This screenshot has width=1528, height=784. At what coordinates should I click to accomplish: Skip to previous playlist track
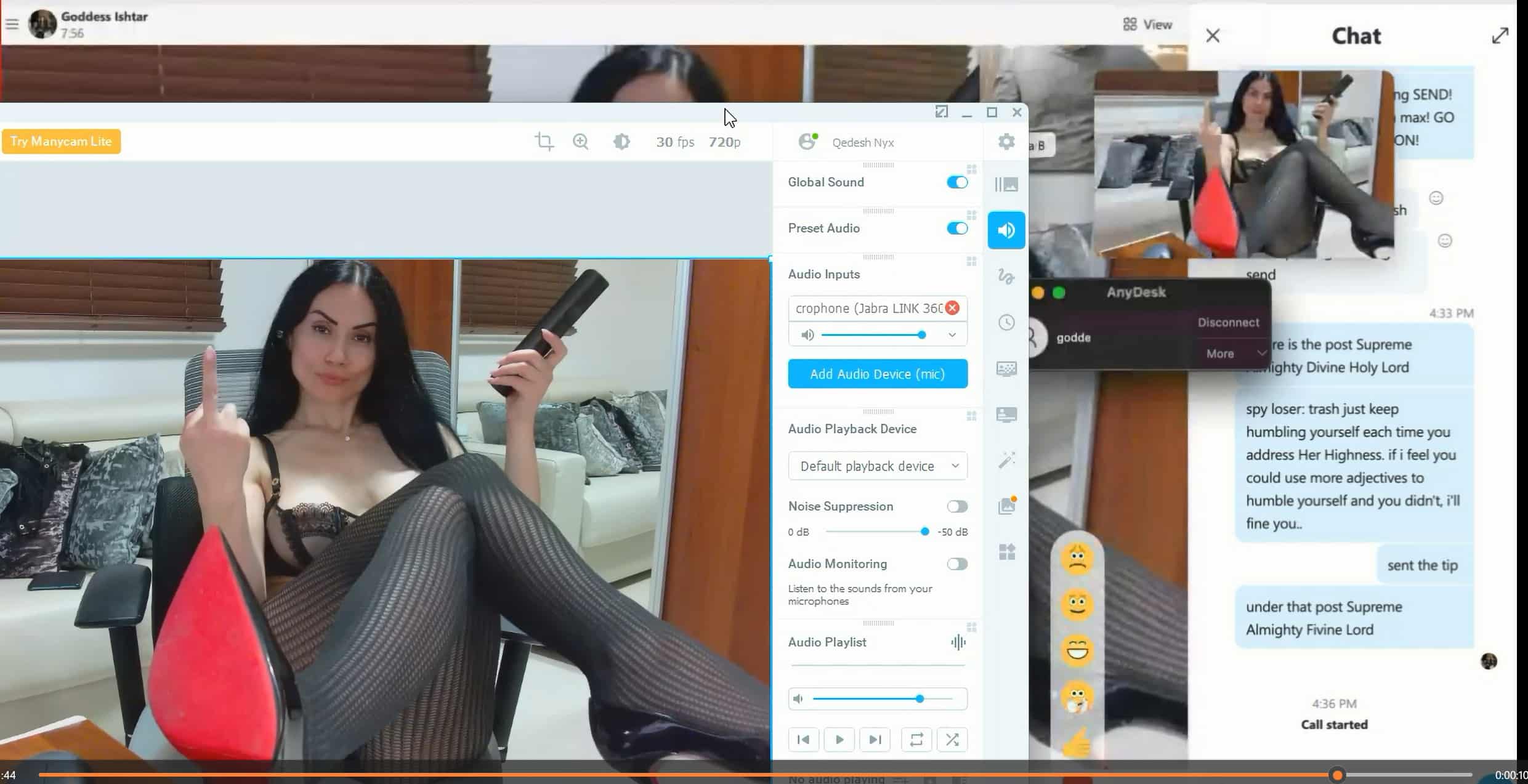pyautogui.click(x=803, y=739)
